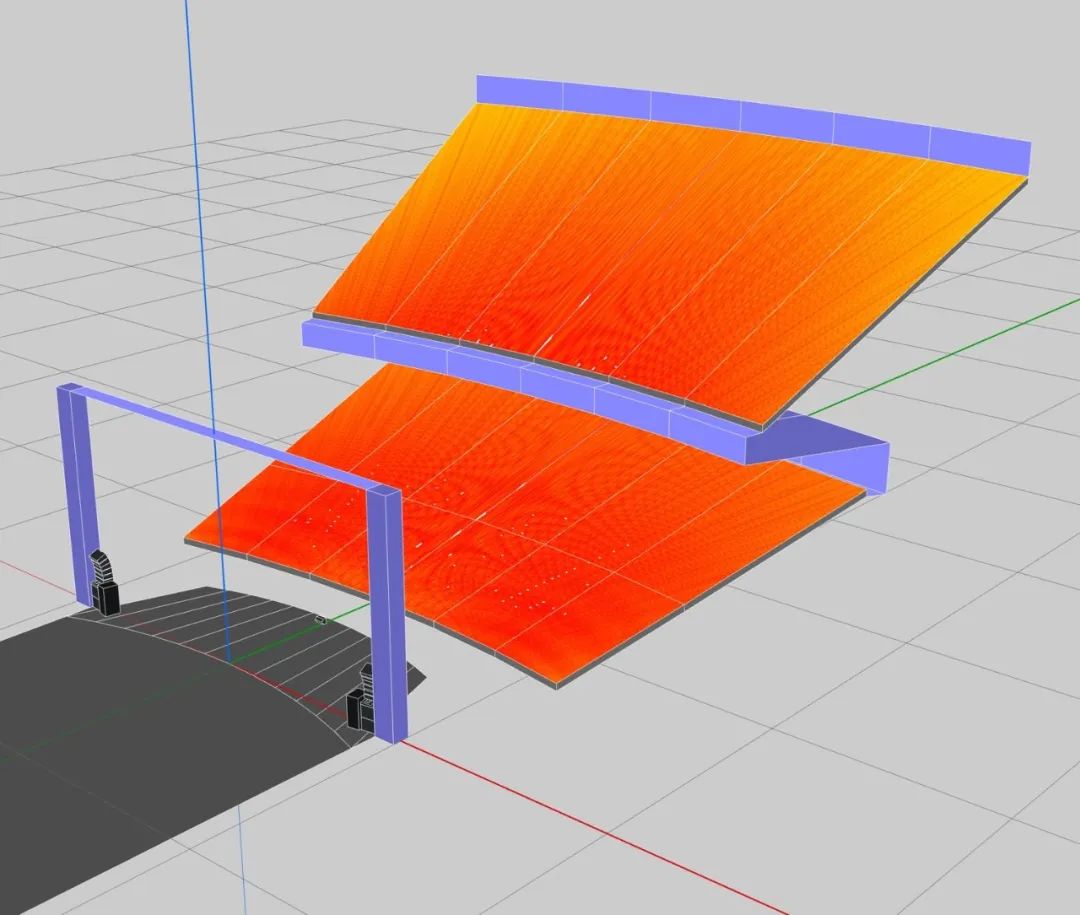Select the left line array speaker stack

point(102,566)
